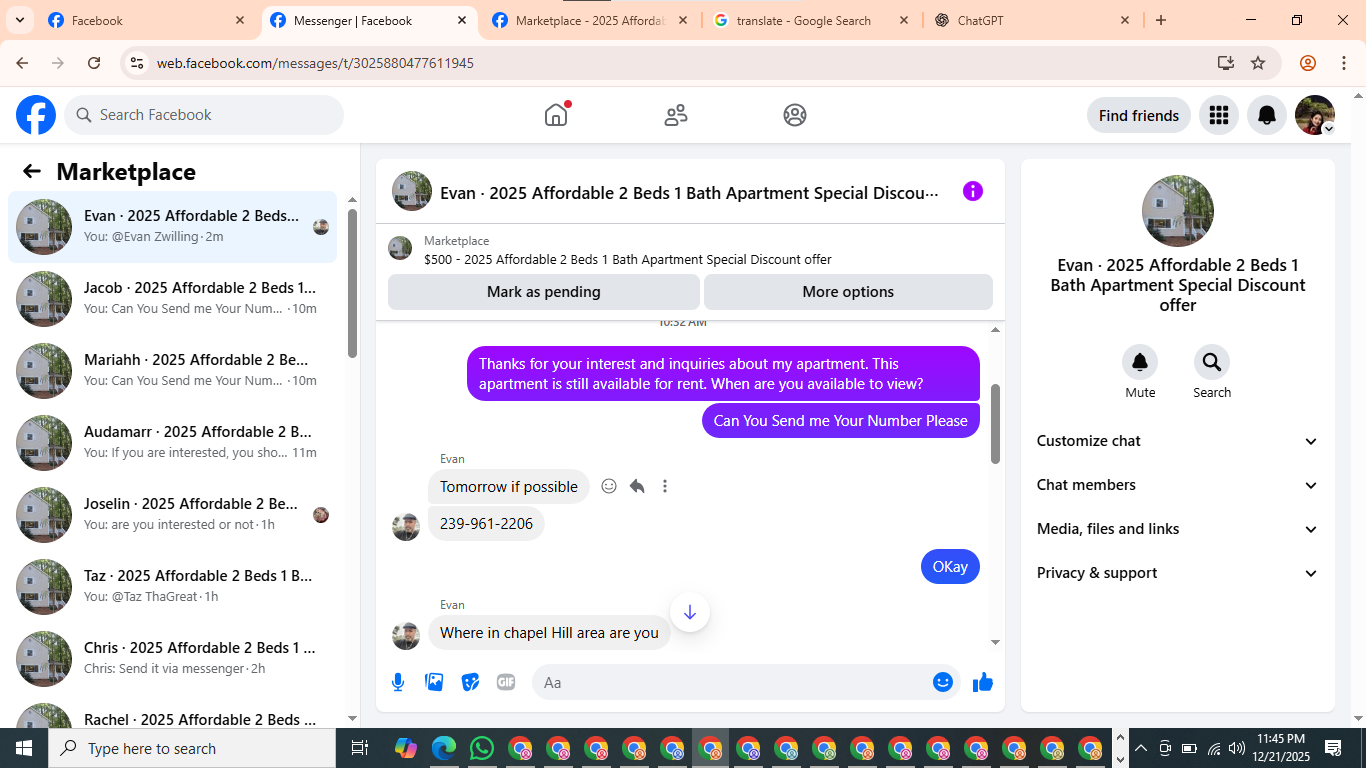Screen dimensions: 1366x768
Task: Search in conversation using magnifier icon
Action: [1212, 362]
